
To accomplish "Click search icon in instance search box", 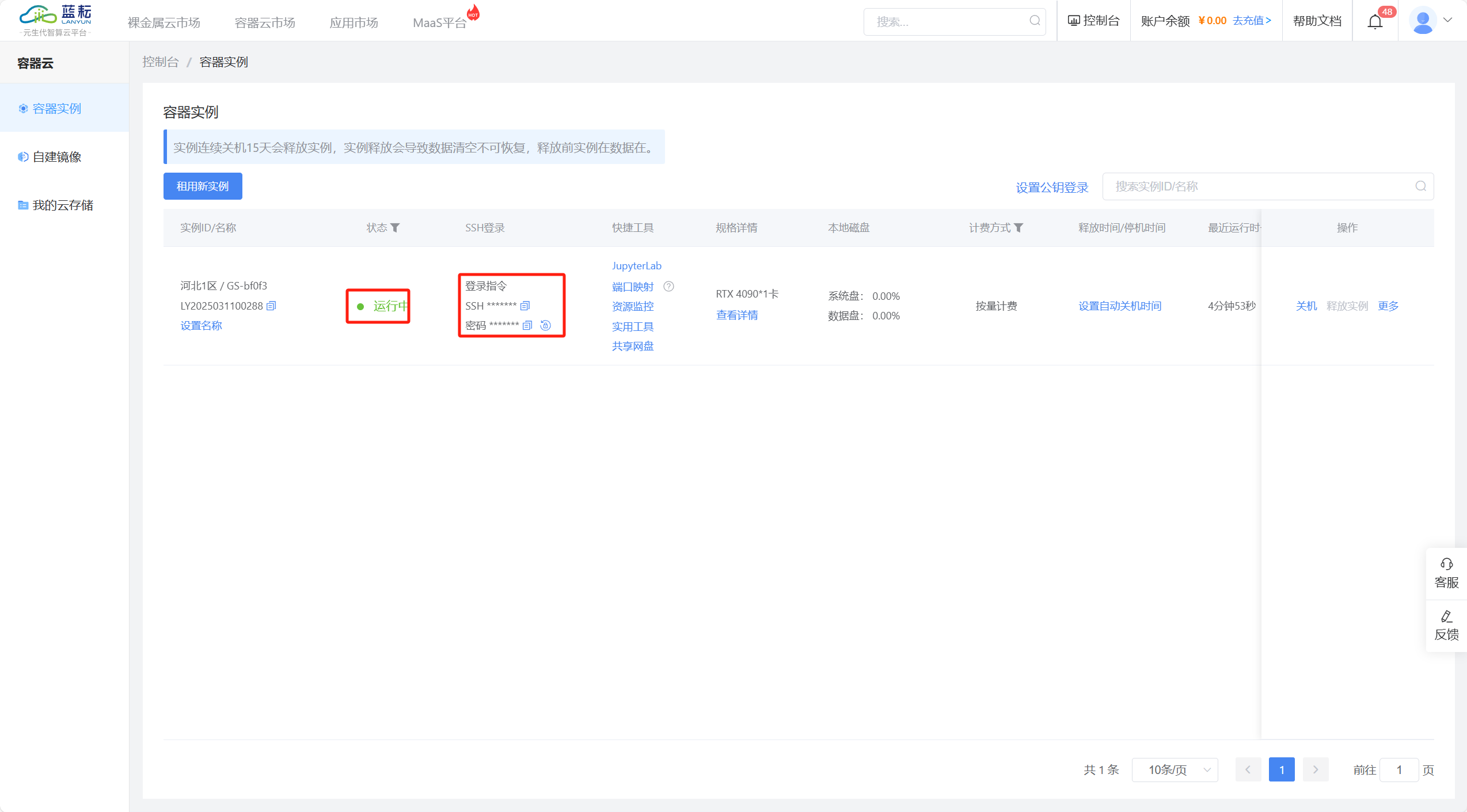I will click(1421, 186).
